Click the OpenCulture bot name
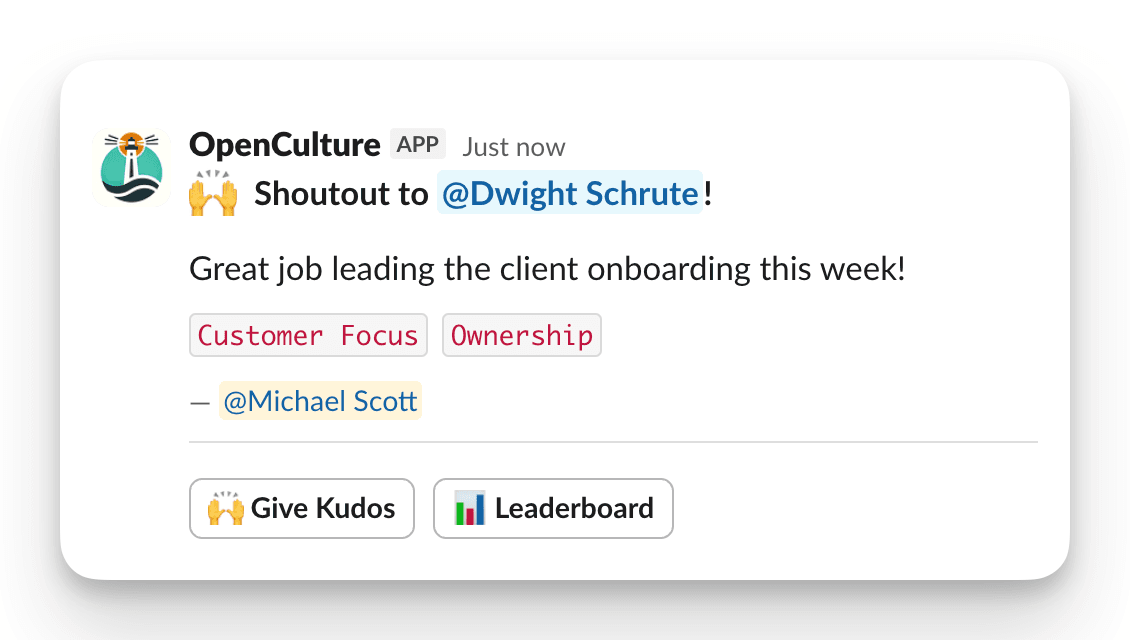1130x640 pixels. pyautogui.click(x=284, y=145)
